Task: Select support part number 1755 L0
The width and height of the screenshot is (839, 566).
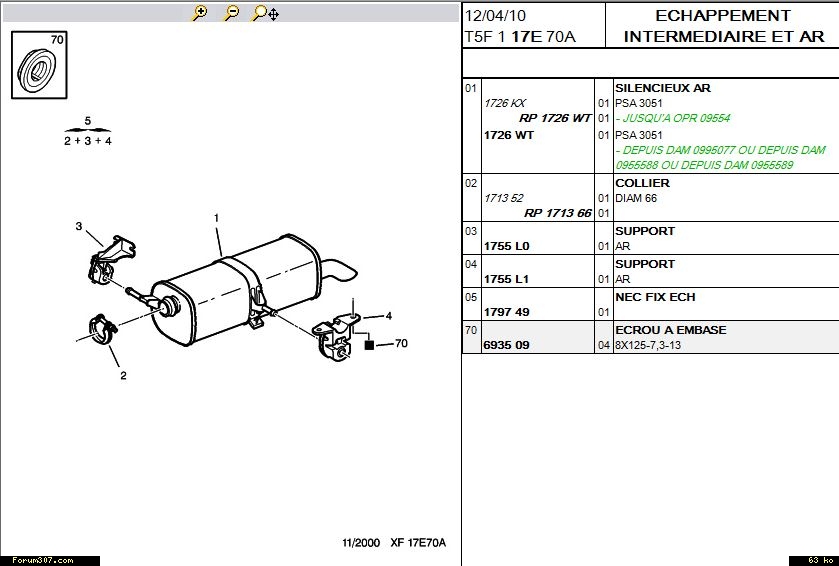Action: [506, 246]
